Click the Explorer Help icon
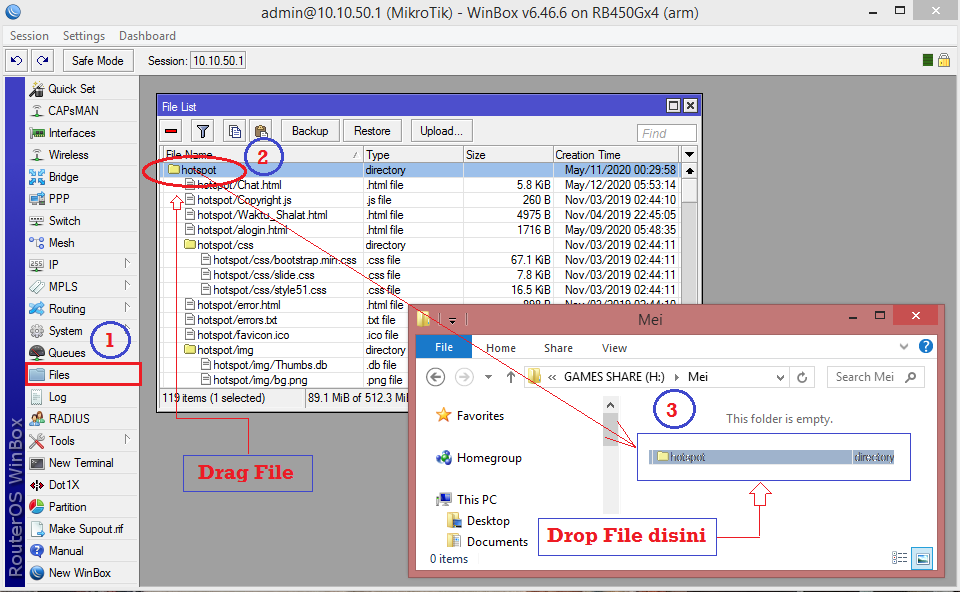Image resolution: width=960 pixels, height=592 pixels. click(x=926, y=347)
